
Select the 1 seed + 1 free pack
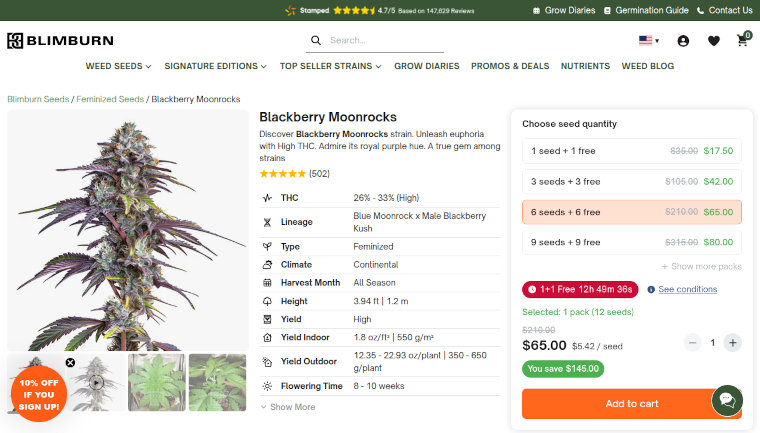632,151
